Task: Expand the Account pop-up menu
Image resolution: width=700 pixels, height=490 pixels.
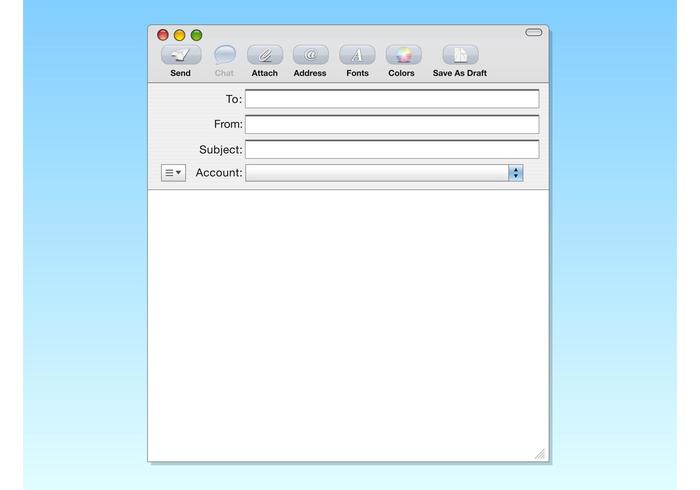Action: pyautogui.click(x=378, y=173)
